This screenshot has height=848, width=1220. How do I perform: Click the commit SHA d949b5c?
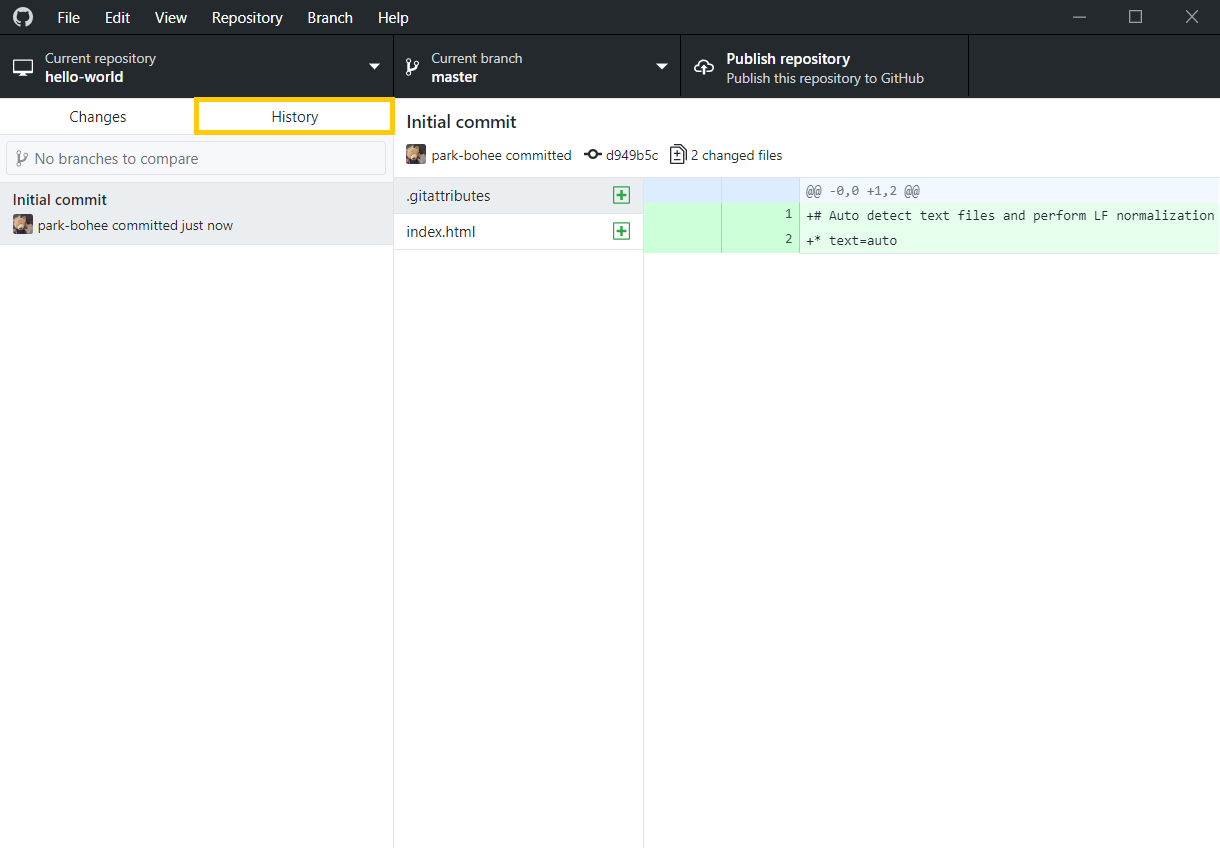(632, 156)
